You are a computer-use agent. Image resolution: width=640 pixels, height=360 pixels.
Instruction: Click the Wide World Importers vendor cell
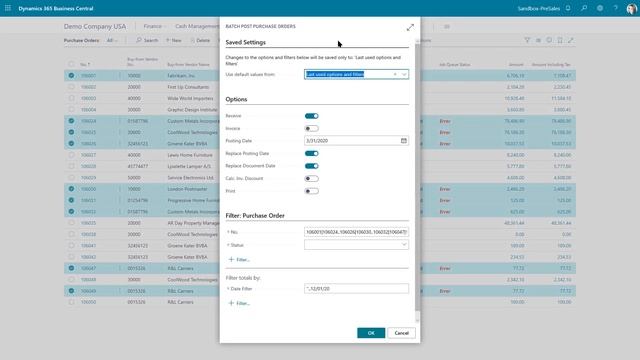(190, 98)
